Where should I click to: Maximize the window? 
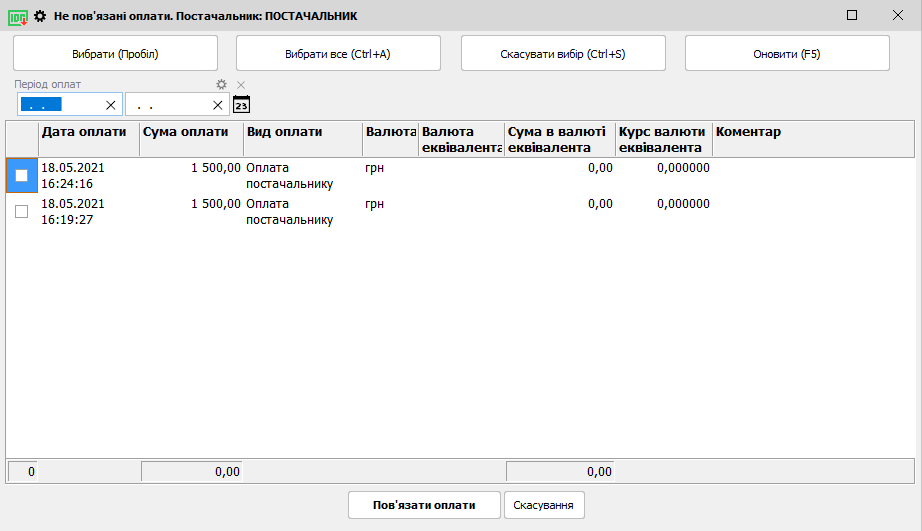click(851, 15)
